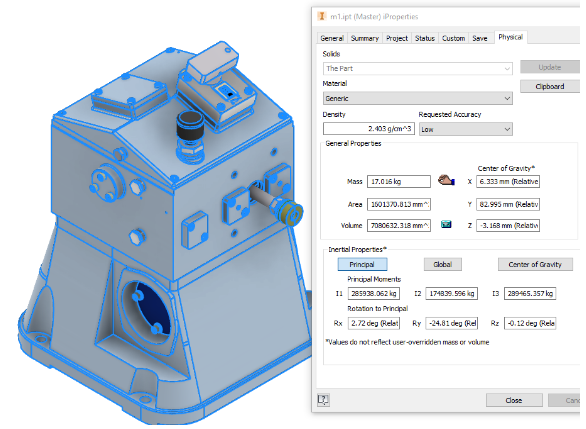
Task: Click the Ry rotation field
Action: pyautogui.click(x=451, y=323)
